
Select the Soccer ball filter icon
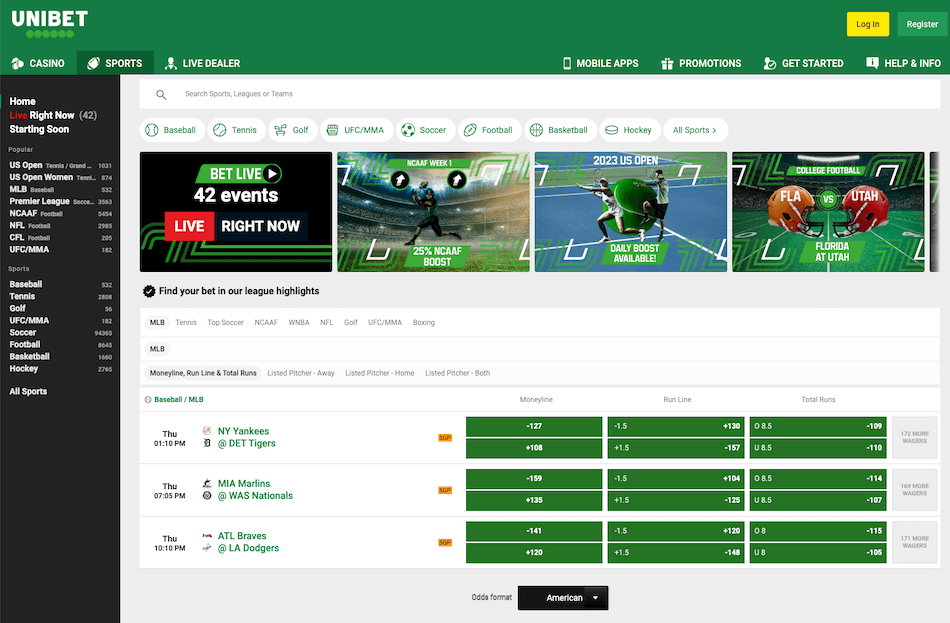407,129
